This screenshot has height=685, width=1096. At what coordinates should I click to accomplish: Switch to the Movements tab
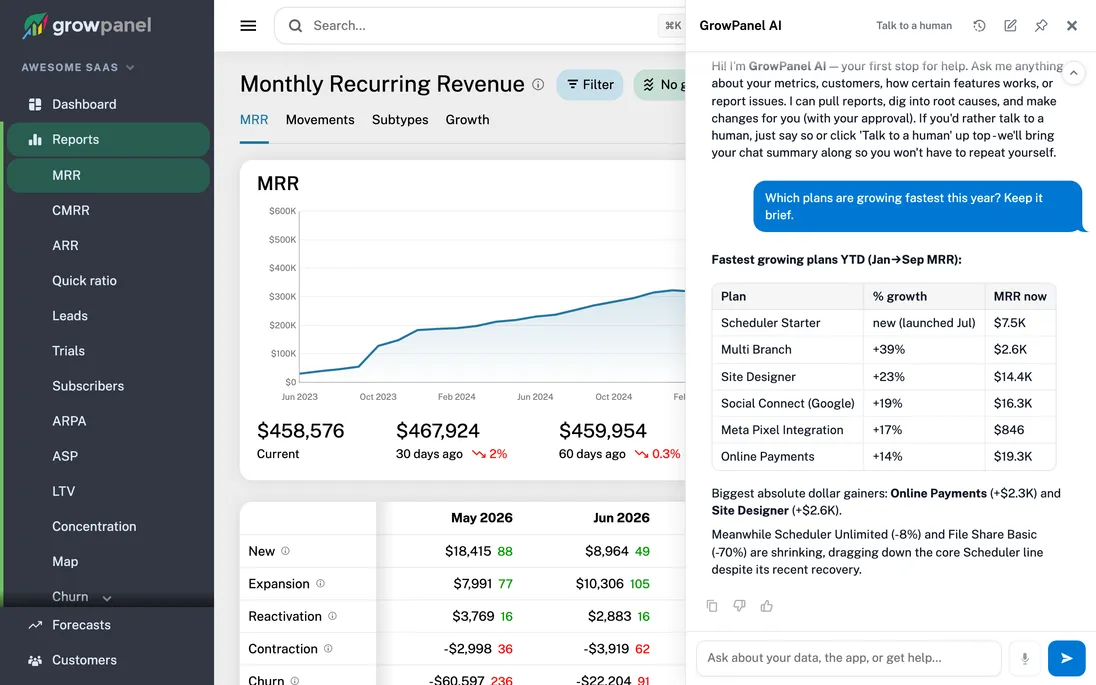(320, 120)
